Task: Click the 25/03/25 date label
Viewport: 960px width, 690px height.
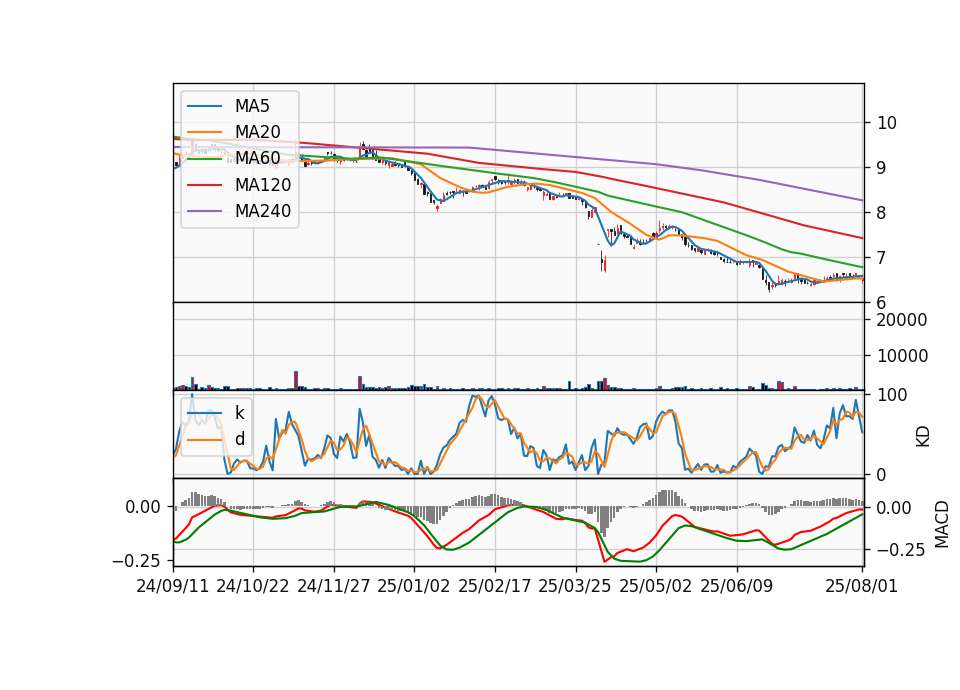Action: point(575,586)
